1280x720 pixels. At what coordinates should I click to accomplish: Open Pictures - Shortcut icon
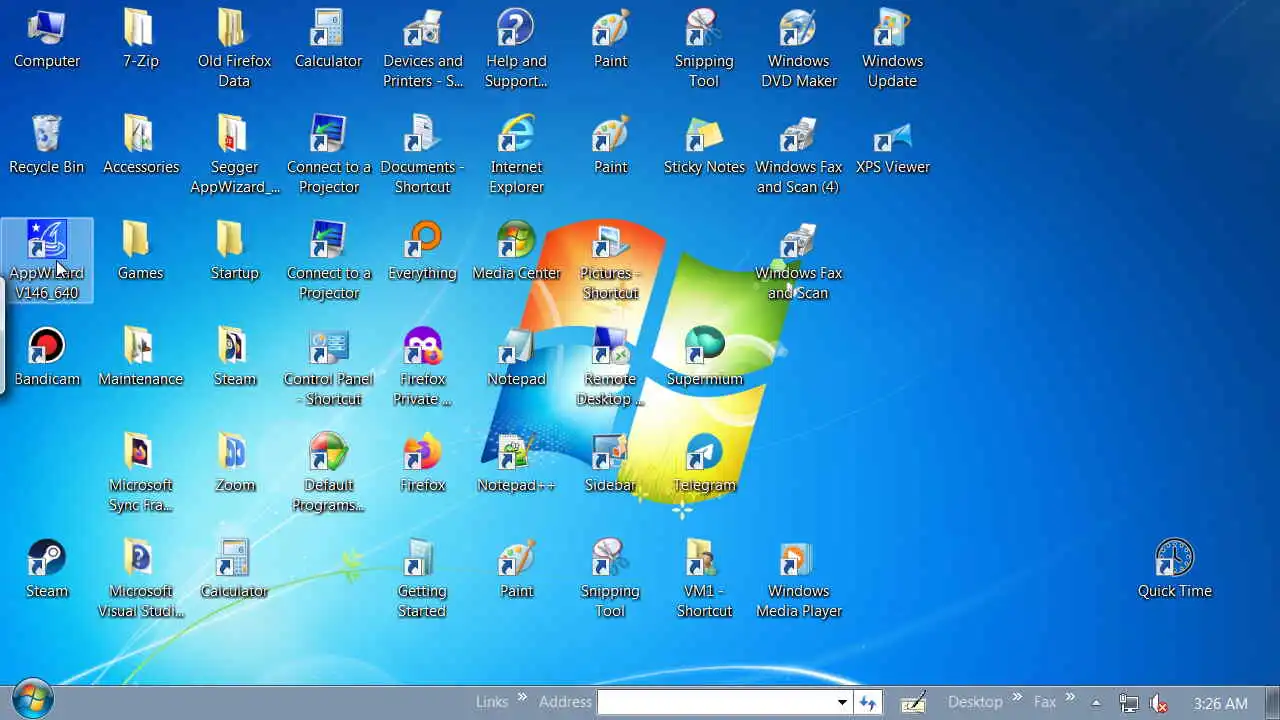pyautogui.click(x=611, y=262)
